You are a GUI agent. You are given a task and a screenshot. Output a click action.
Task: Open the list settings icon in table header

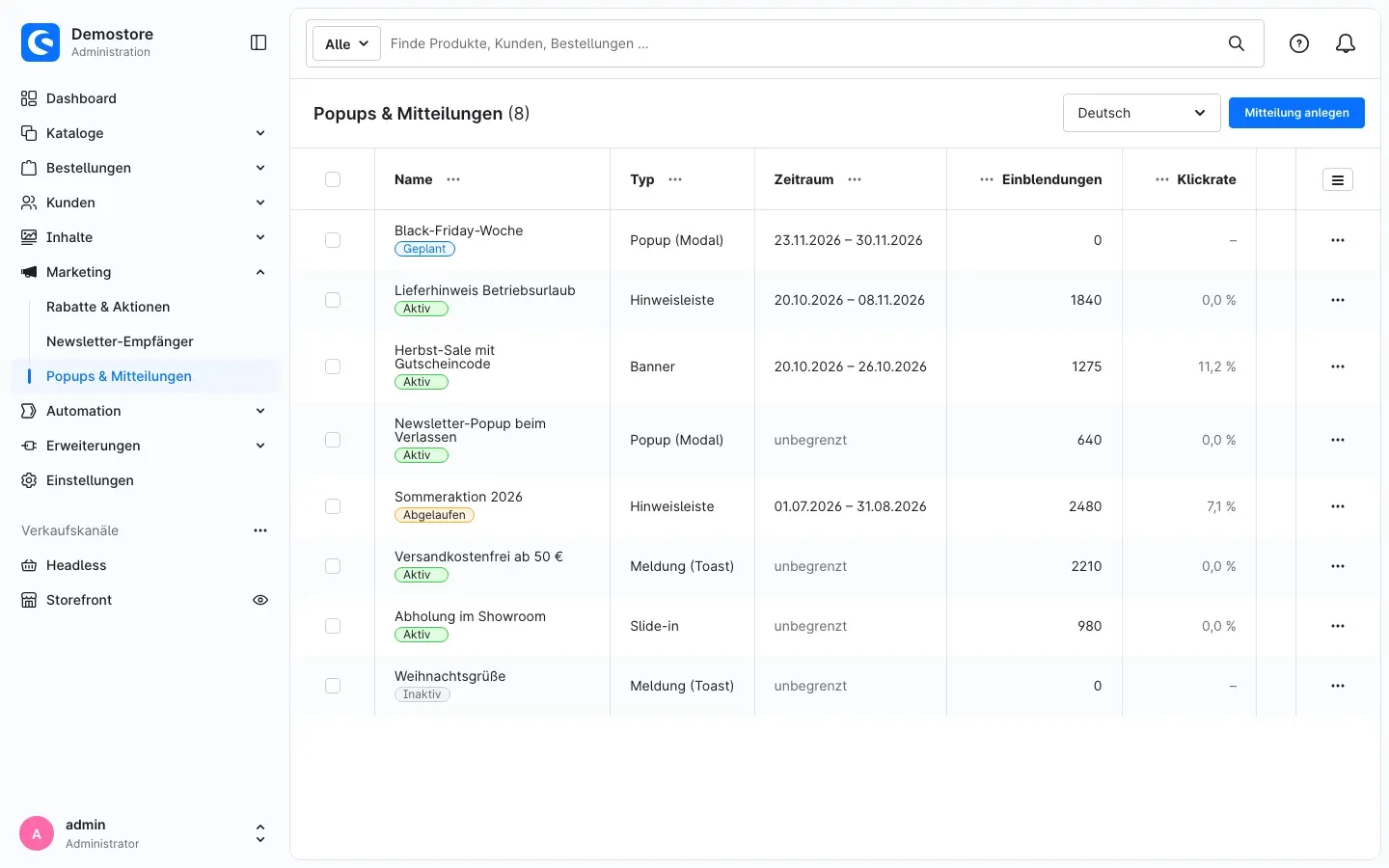[1338, 179]
